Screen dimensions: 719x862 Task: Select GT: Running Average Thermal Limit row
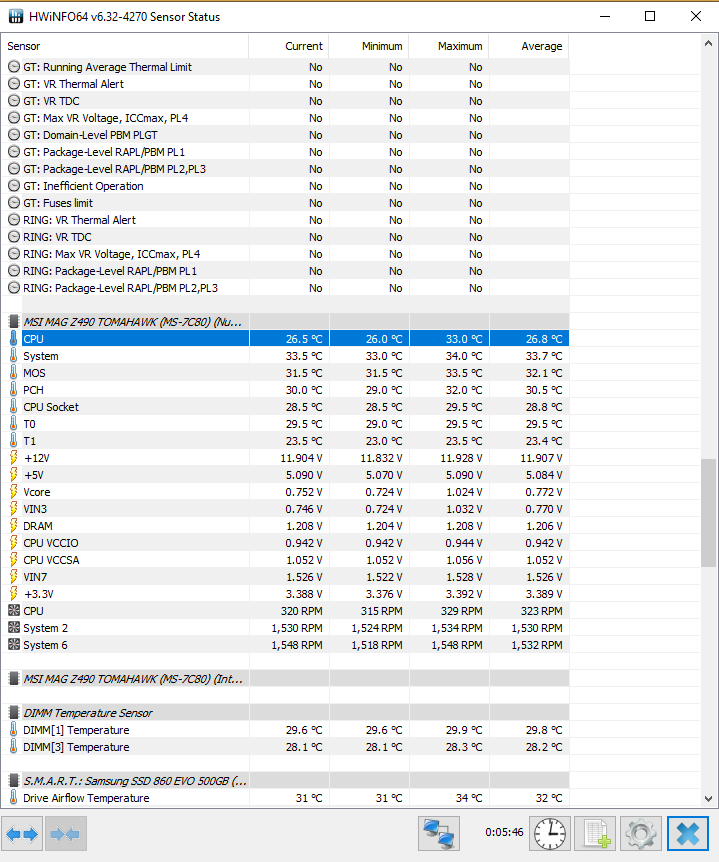pos(285,67)
